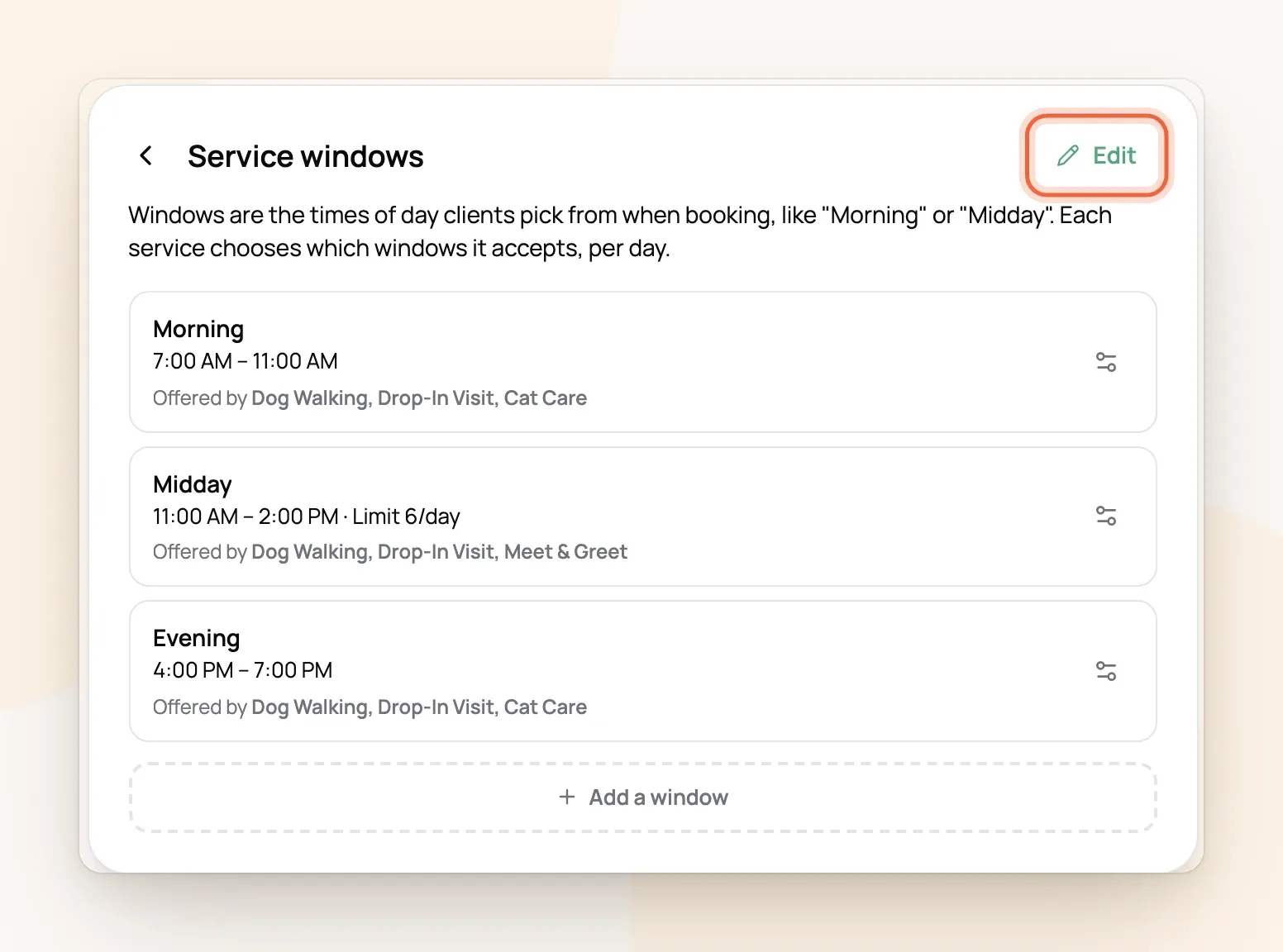Select the Midday window title

tap(193, 484)
